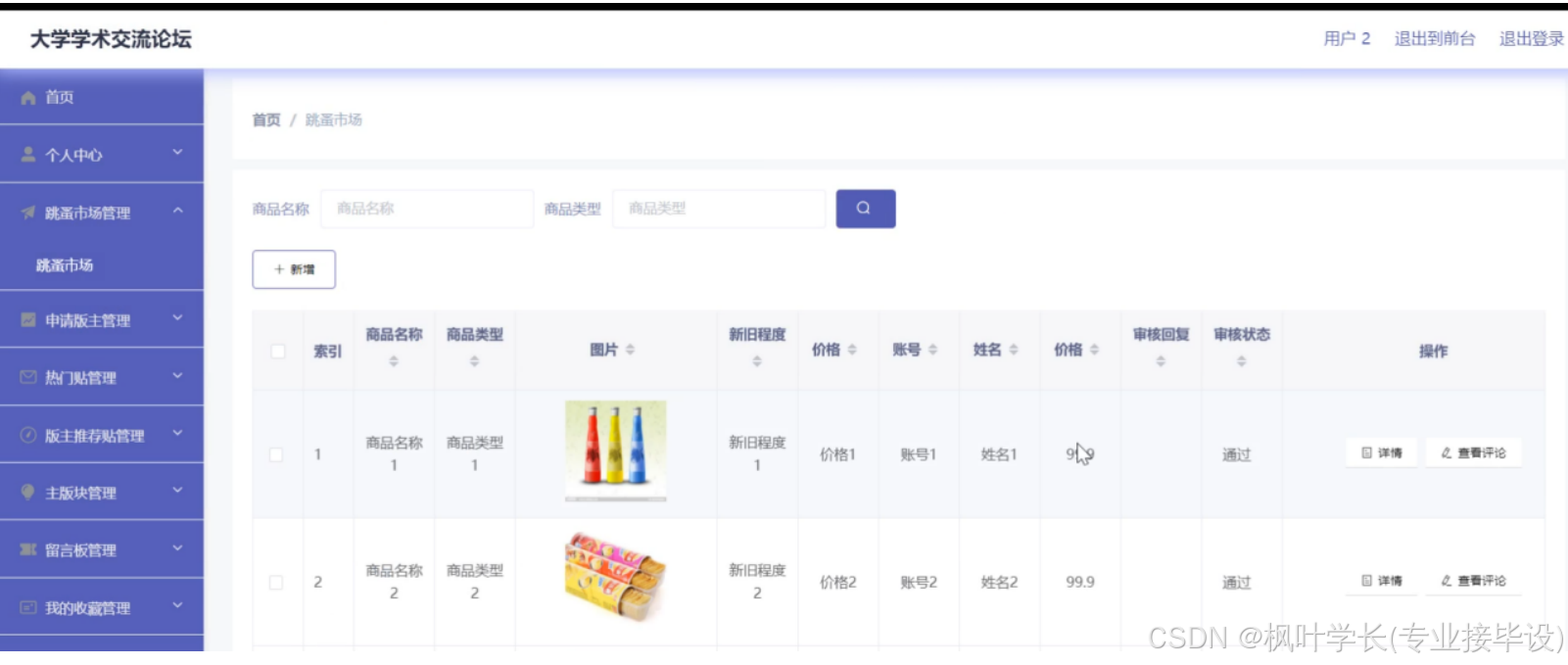Collapse 跳蚤市场管理 menu chevron
Image resolution: width=1568 pixels, height=665 pixels.
click(x=177, y=211)
